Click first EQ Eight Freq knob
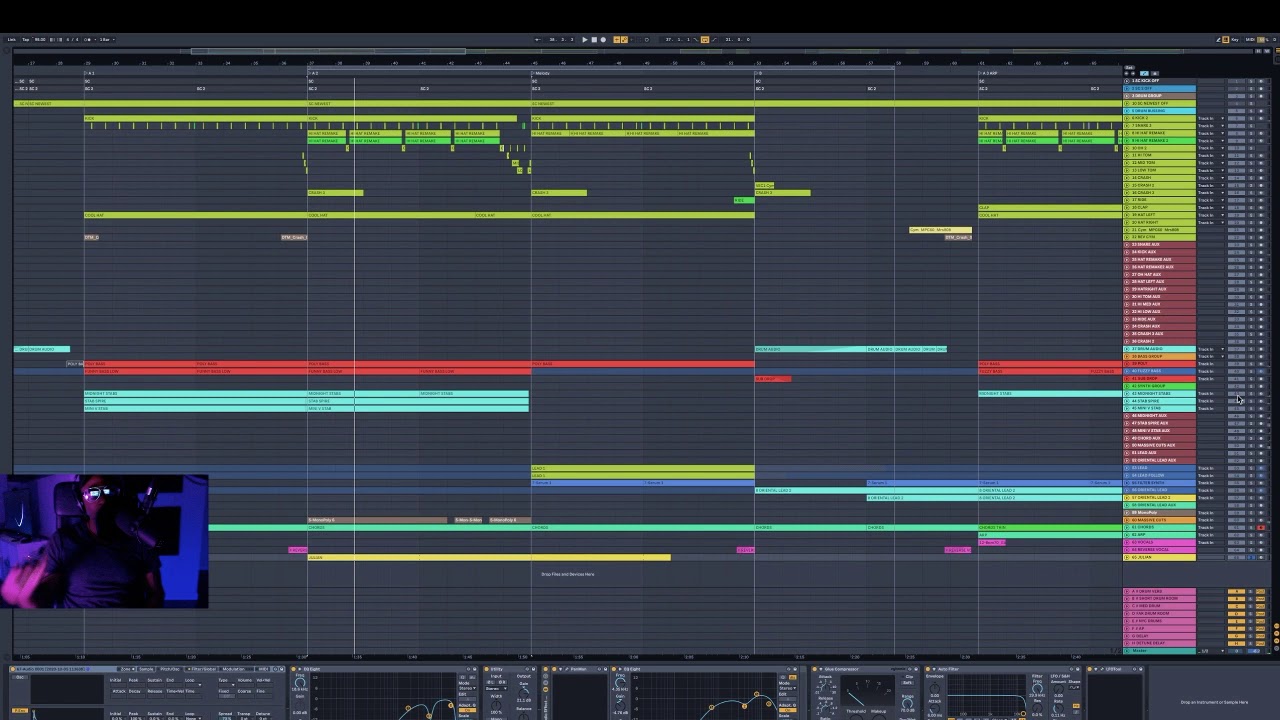 coord(300,683)
